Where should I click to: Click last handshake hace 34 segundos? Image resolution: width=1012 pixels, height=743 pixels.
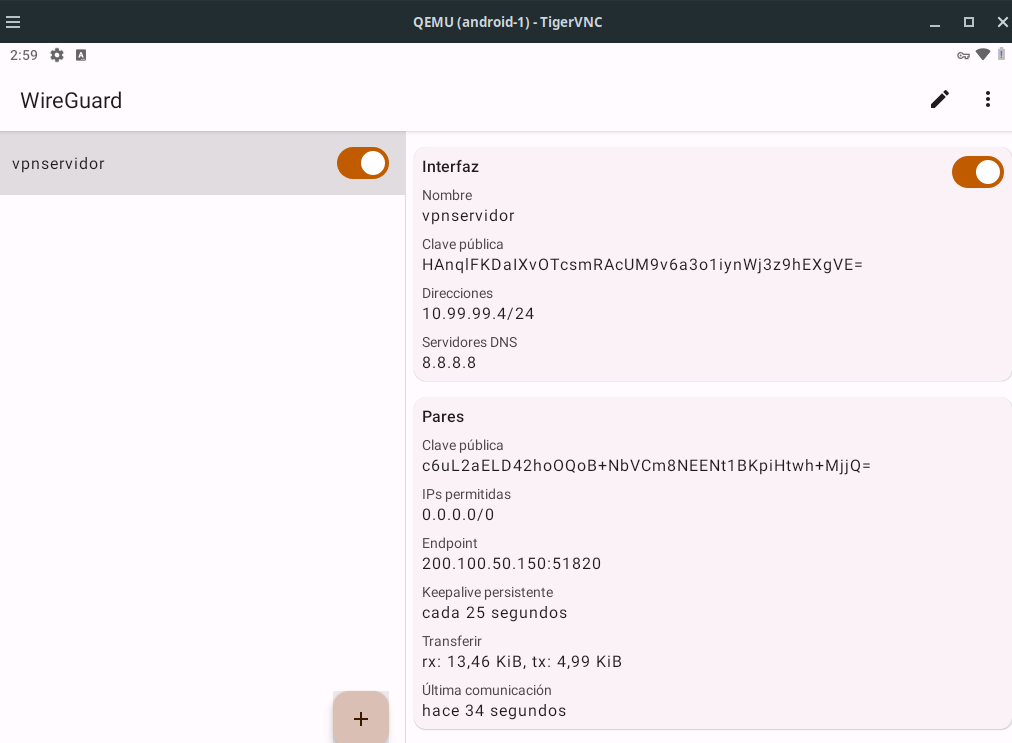pos(494,711)
